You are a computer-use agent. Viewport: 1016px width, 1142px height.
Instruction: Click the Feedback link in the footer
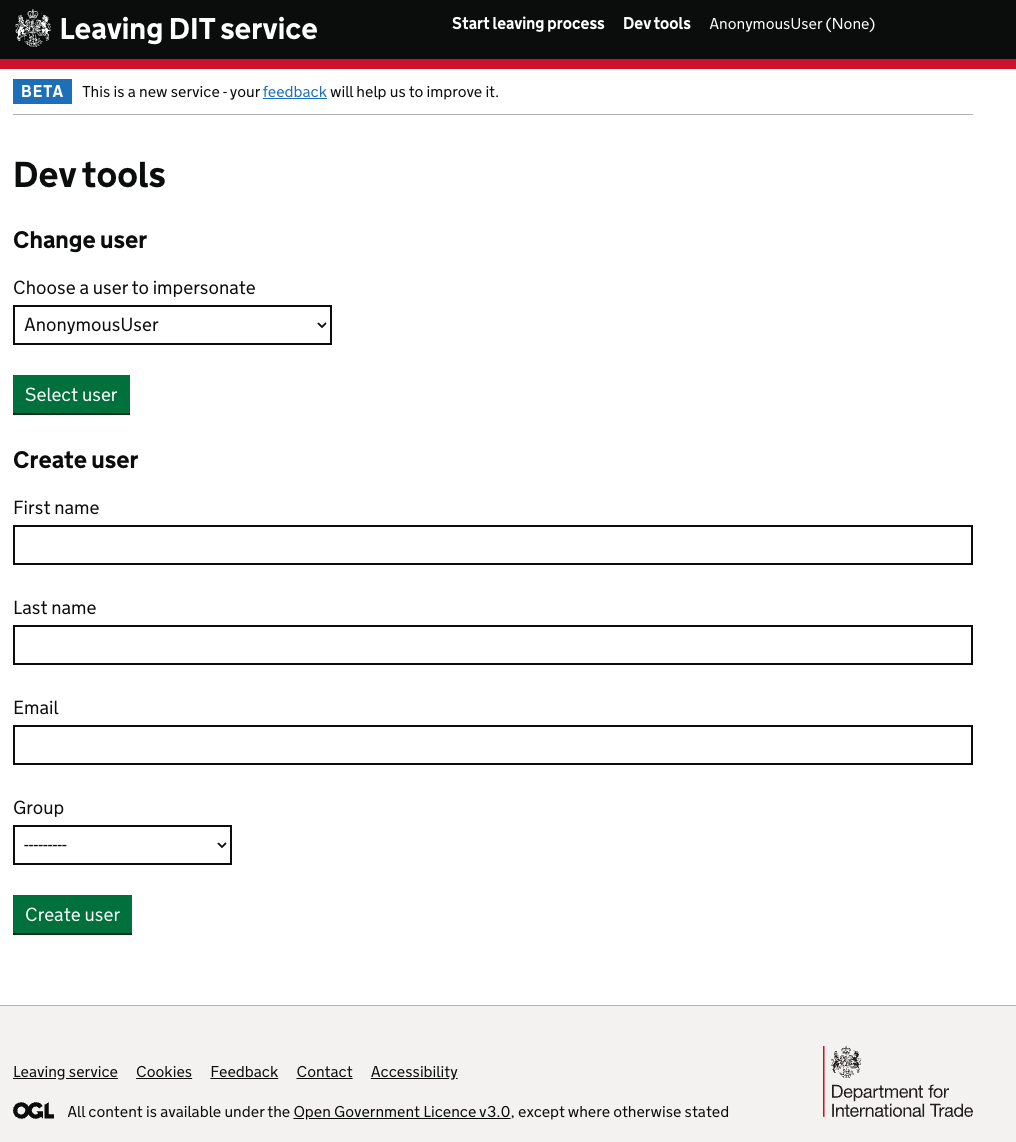(x=243, y=1071)
